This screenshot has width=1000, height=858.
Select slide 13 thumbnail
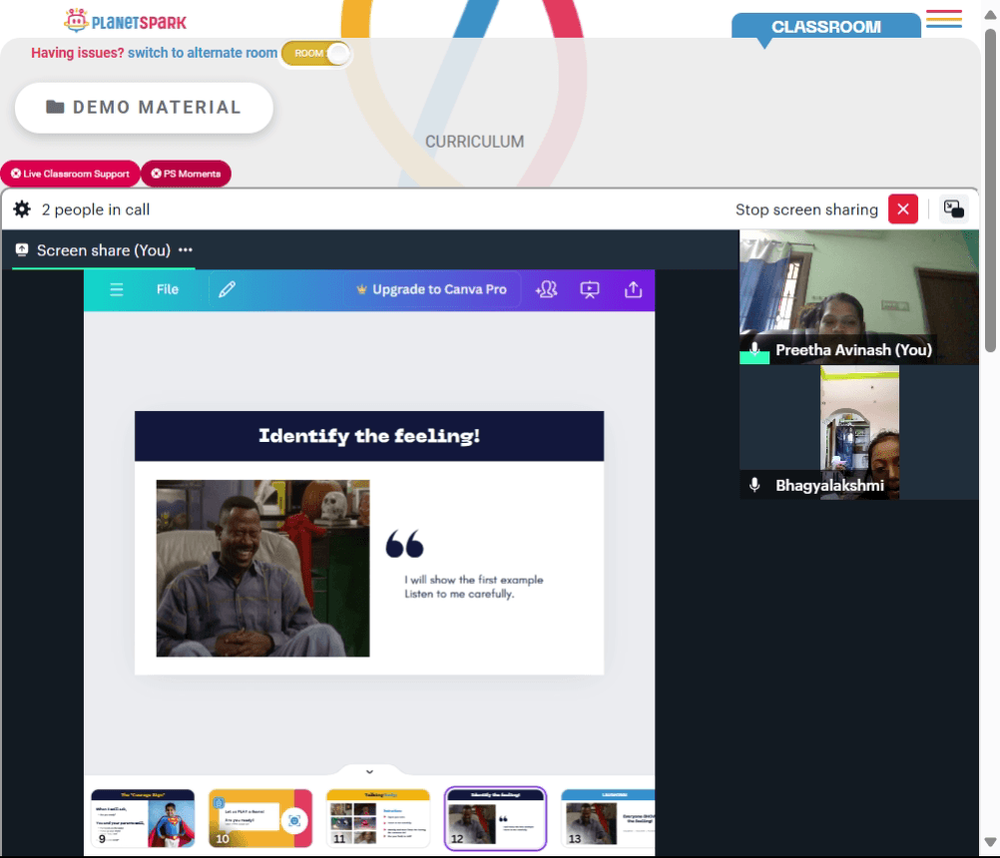[608, 818]
